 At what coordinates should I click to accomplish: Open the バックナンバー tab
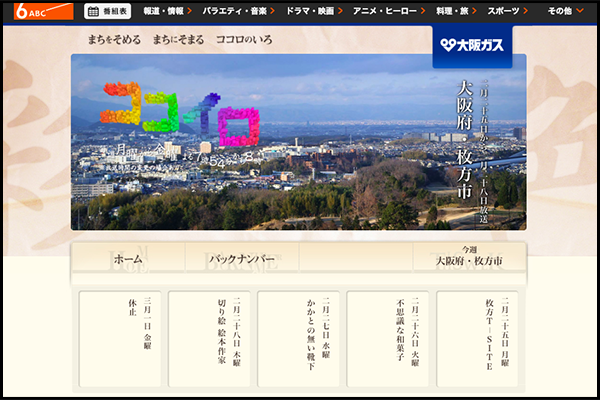[x=242, y=259]
